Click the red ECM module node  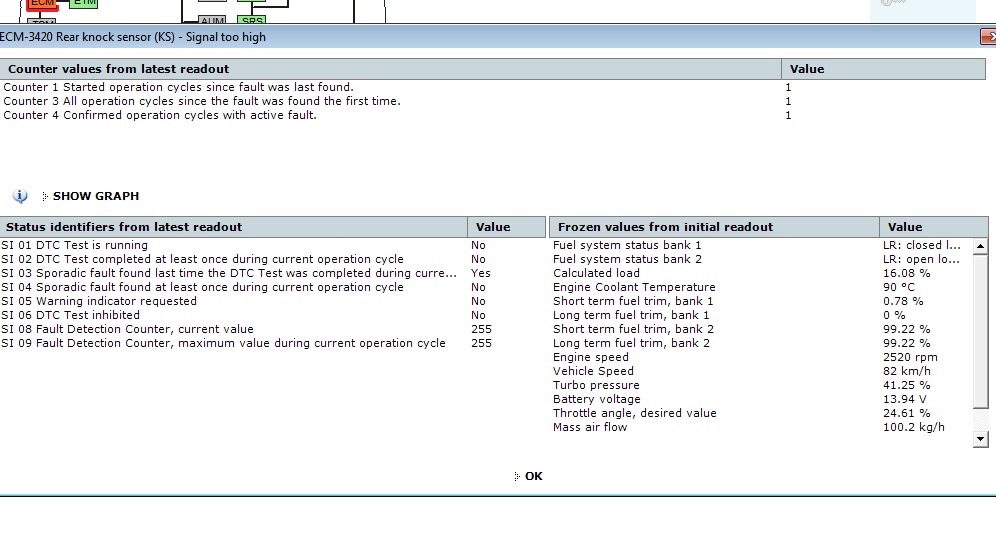(43, 4)
